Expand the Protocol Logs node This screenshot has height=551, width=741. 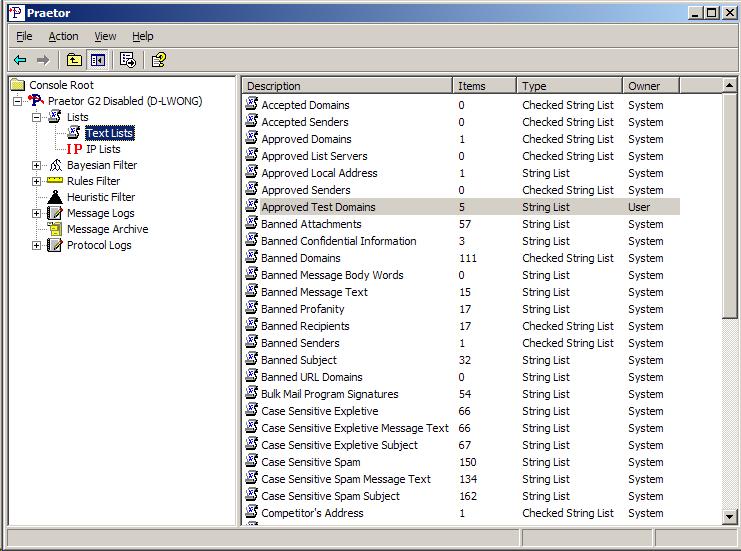click(x=36, y=246)
